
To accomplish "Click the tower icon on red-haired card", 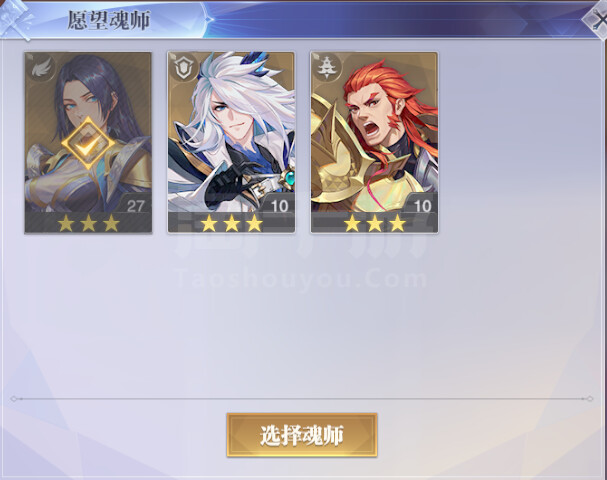I will click(327, 68).
